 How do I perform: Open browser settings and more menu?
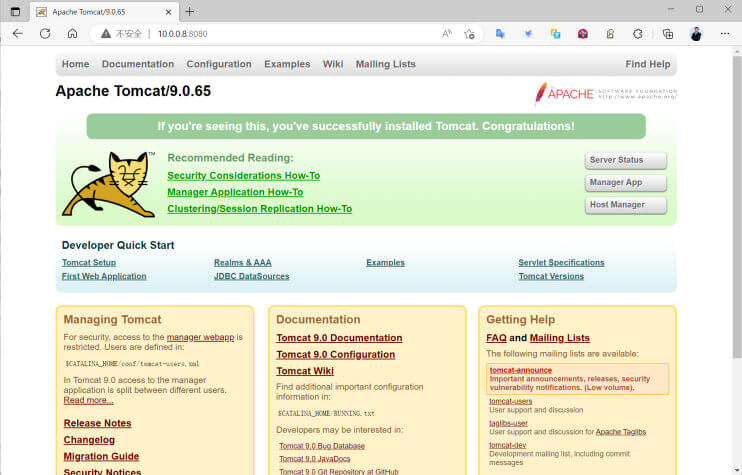pyautogui.click(x=725, y=34)
